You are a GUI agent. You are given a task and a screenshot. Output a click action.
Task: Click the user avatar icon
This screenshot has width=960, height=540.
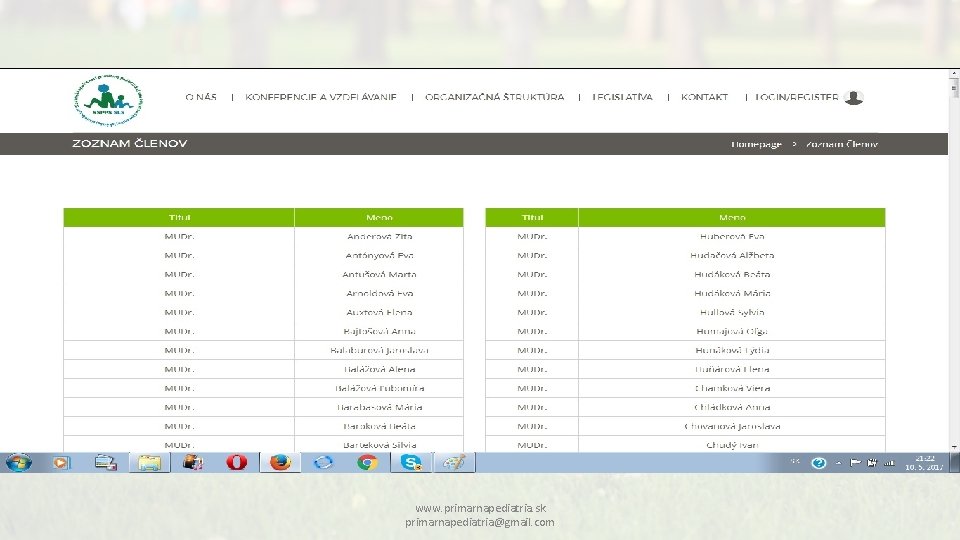[853, 97]
